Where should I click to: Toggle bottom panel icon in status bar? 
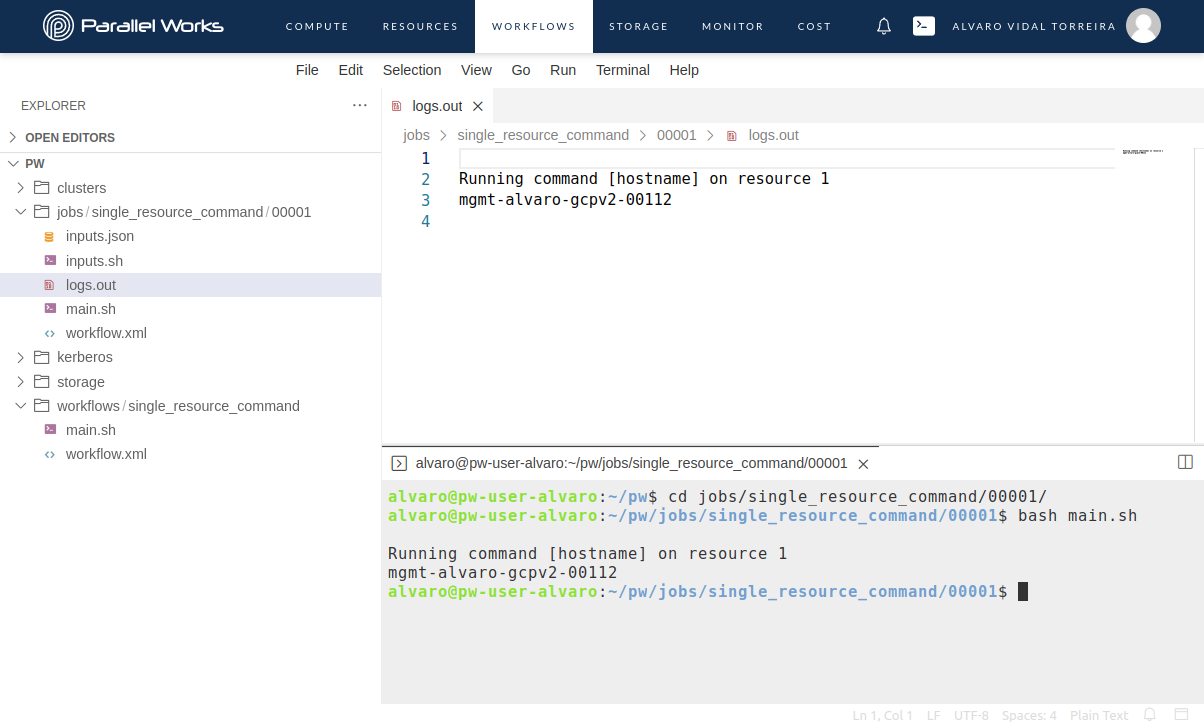coord(1181,714)
